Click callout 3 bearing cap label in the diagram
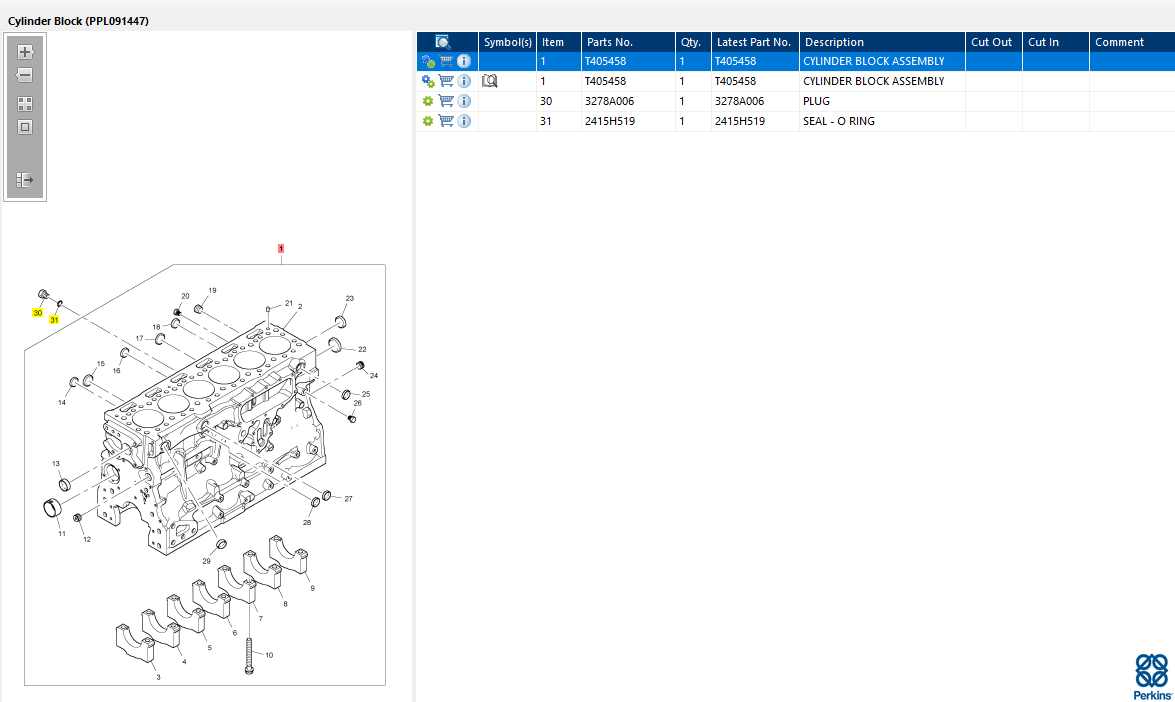The height and width of the screenshot is (702, 1175). pyautogui.click(x=158, y=677)
